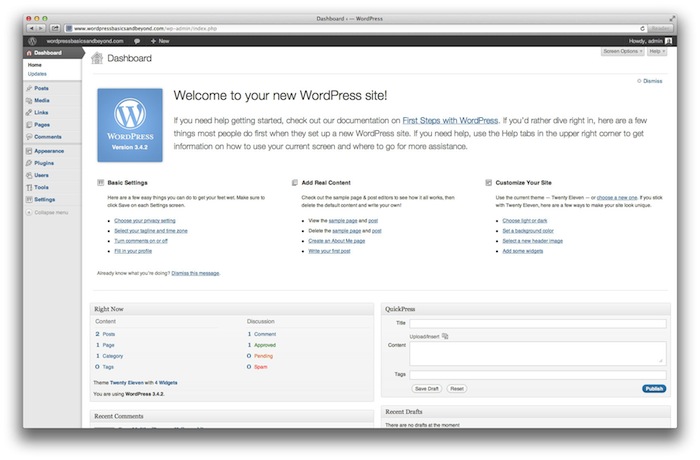Click the WordPress logo in admin bar
The image size is (700, 460).
[x=32, y=41]
